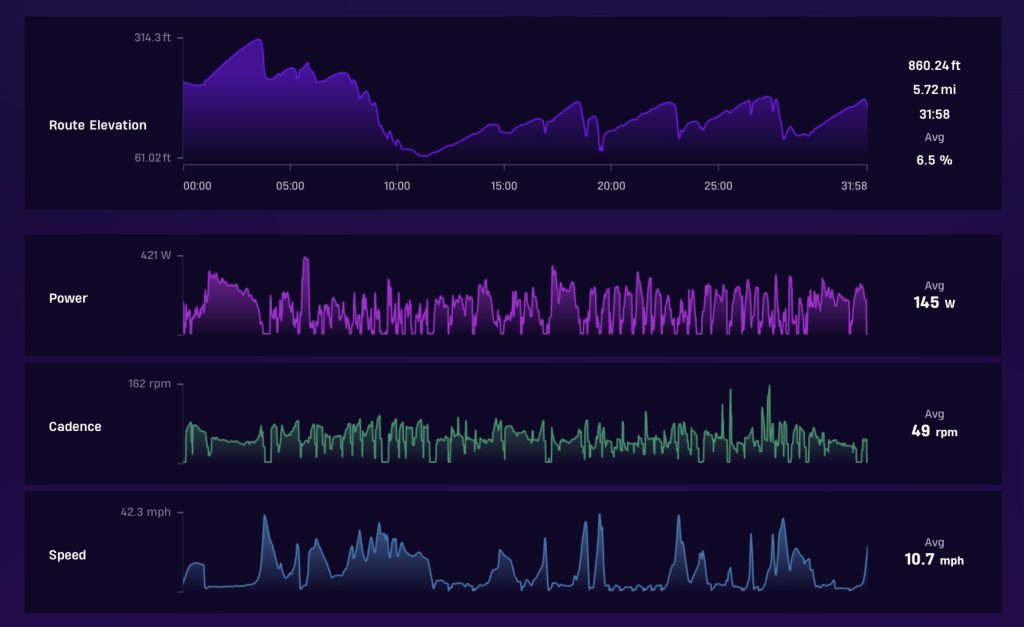Click the 10.7 mph average speed value

click(x=934, y=560)
